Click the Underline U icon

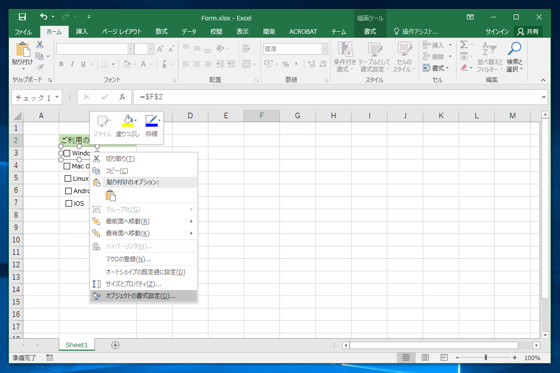coord(83,64)
